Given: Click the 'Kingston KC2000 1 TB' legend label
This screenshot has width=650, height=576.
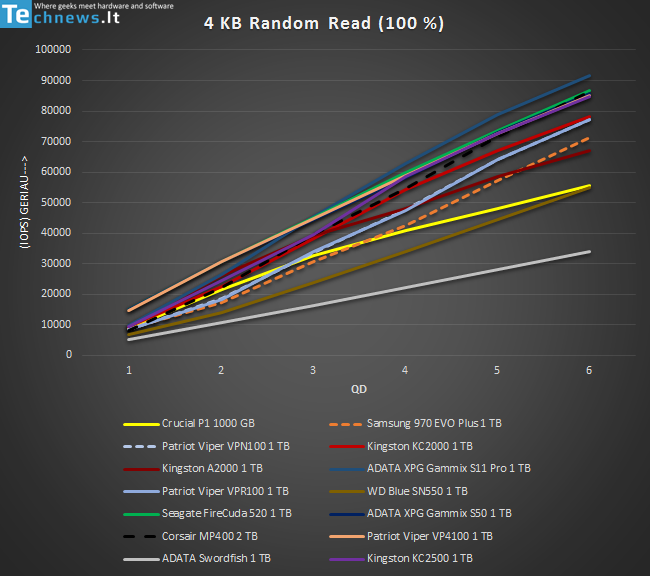Looking at the screenshot, I should pos(420,446).
